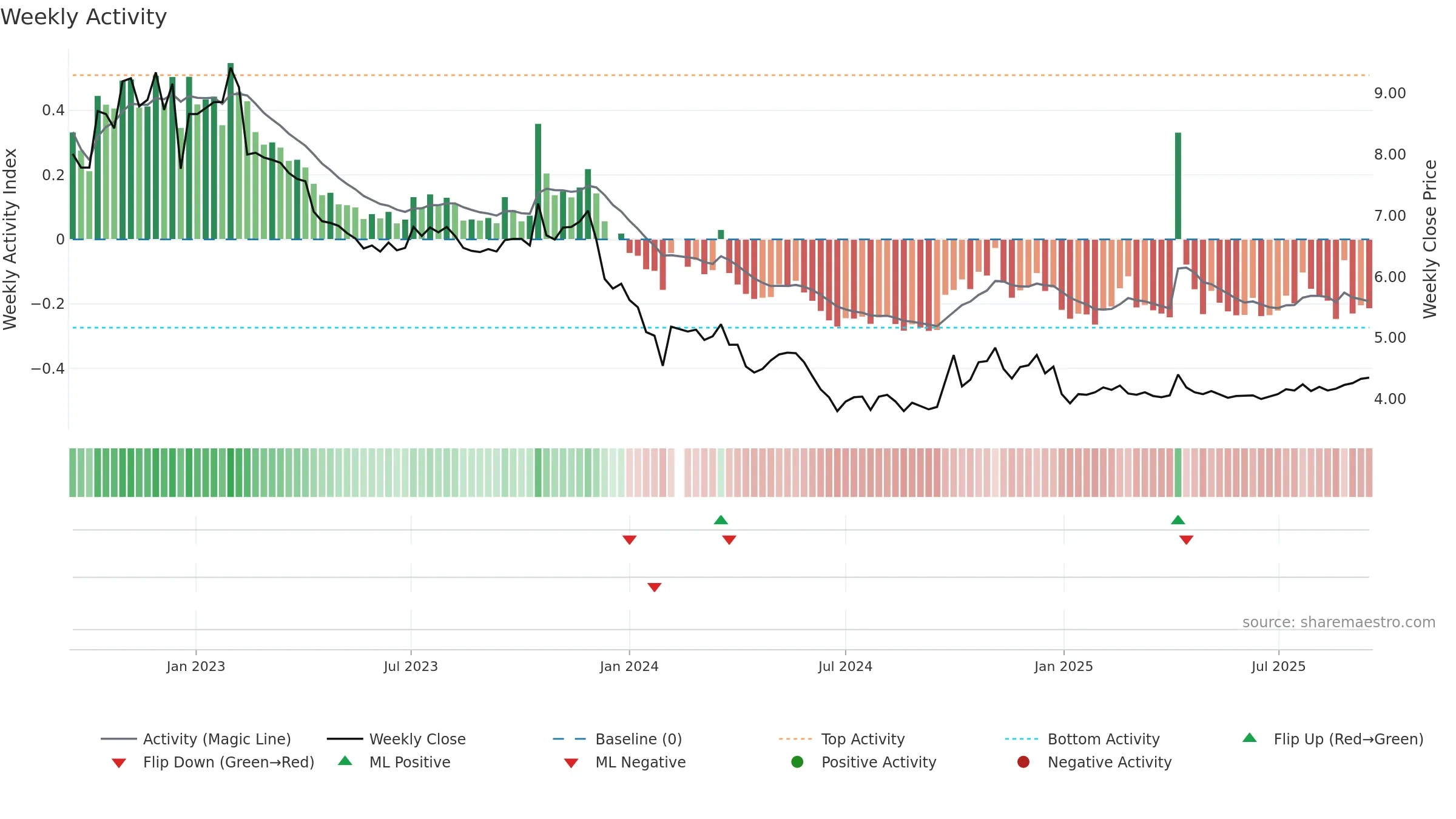
Task: Click the 6.00 price axis tick label
Action: click(1390, 277)
